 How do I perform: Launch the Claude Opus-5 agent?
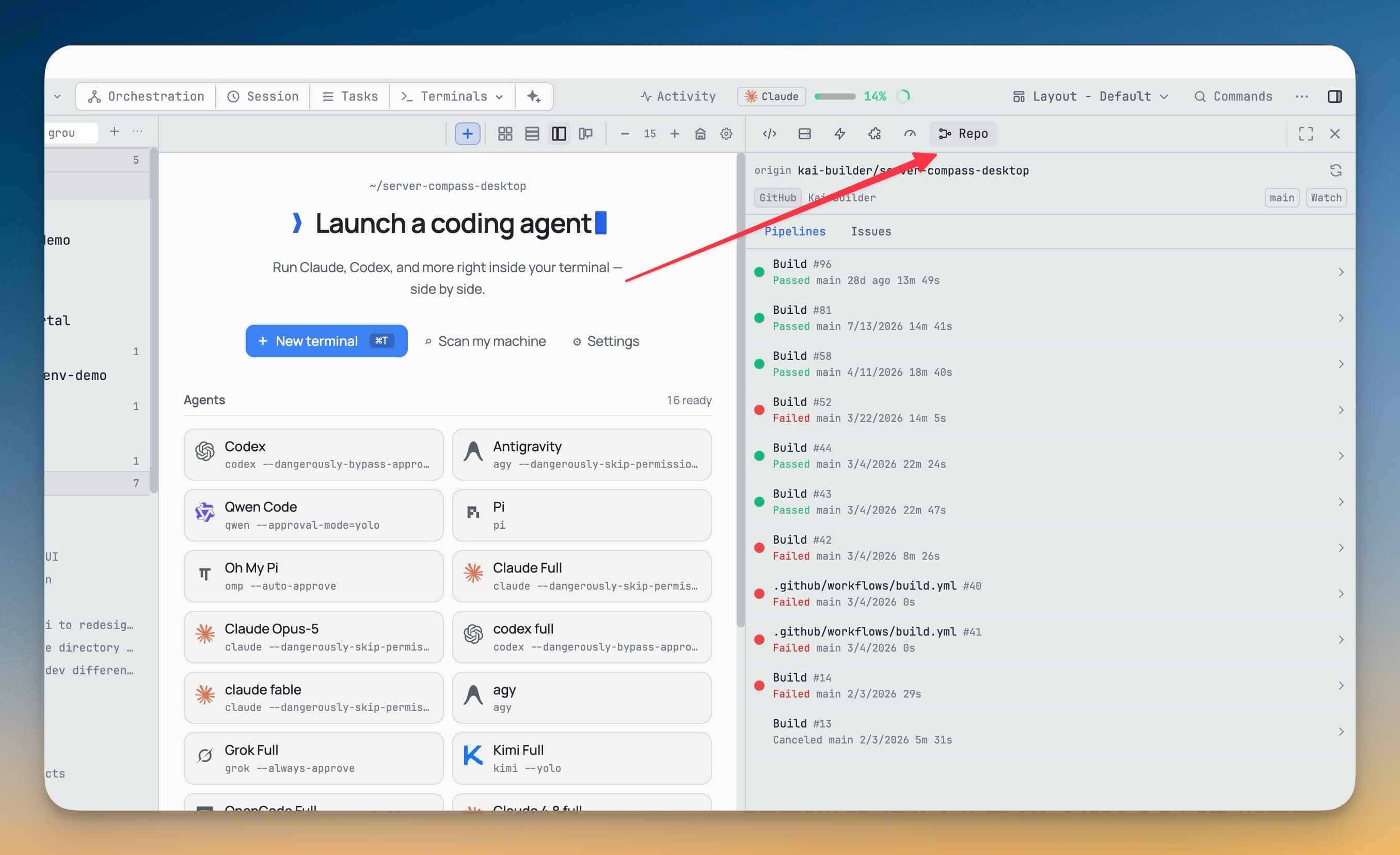coord(313,637)
